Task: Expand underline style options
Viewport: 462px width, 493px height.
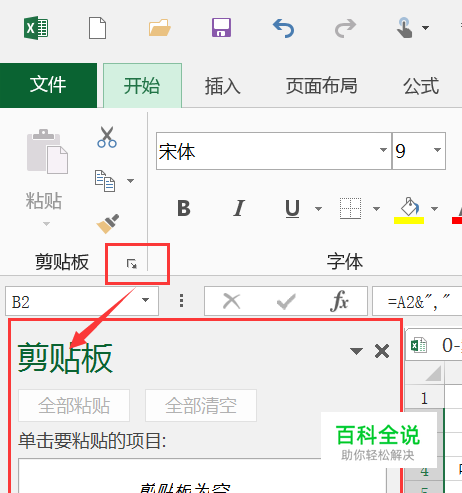Action: 318,209
